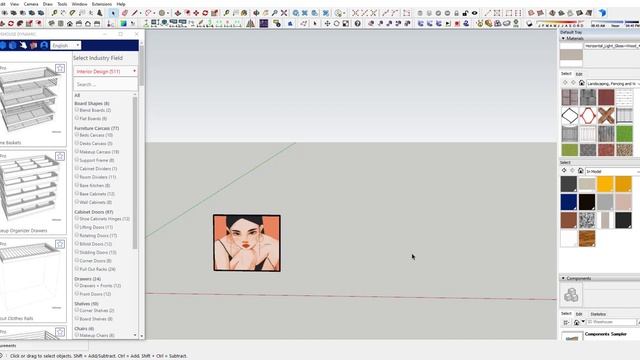Select the Sliding Doors radio option

coord(77,252)
